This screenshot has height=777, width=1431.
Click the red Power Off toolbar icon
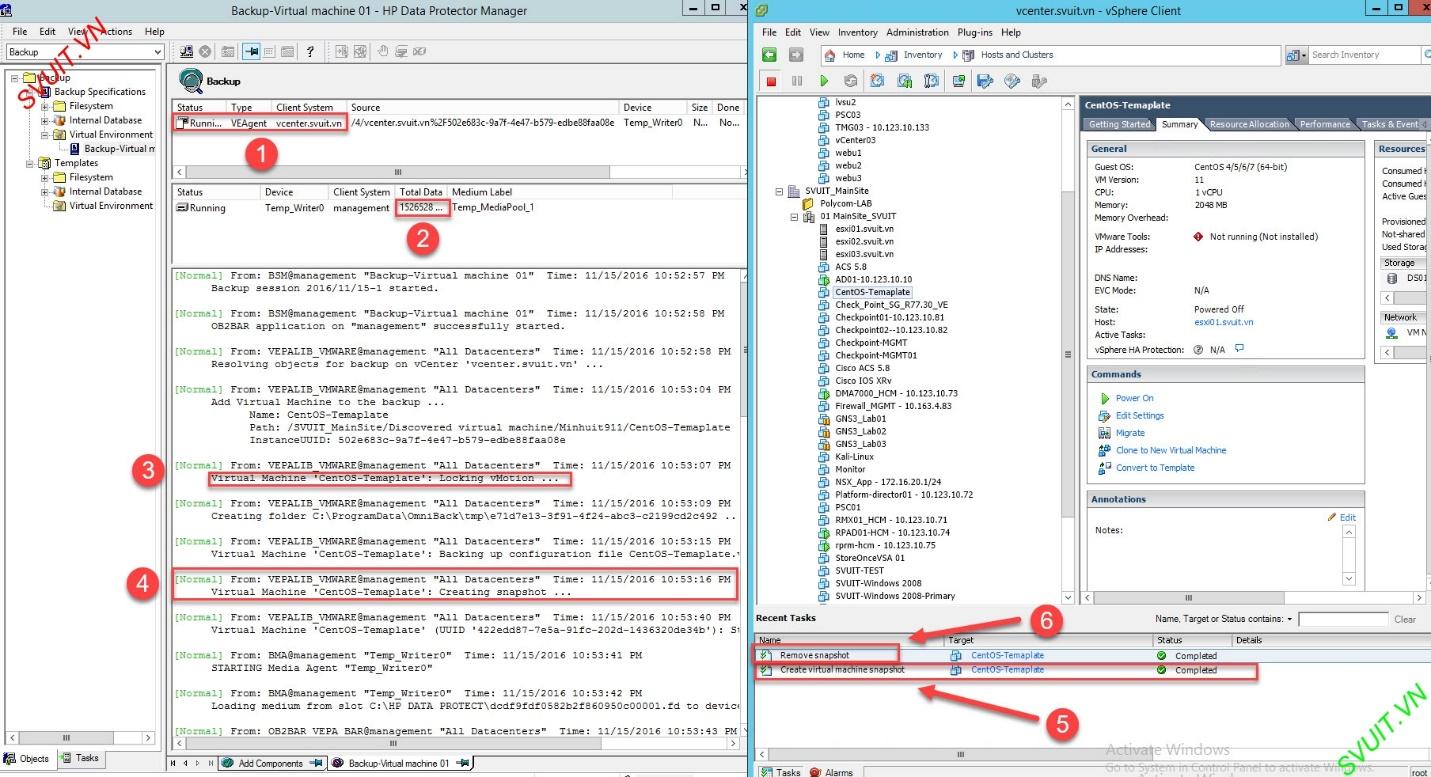click(771, 81)
